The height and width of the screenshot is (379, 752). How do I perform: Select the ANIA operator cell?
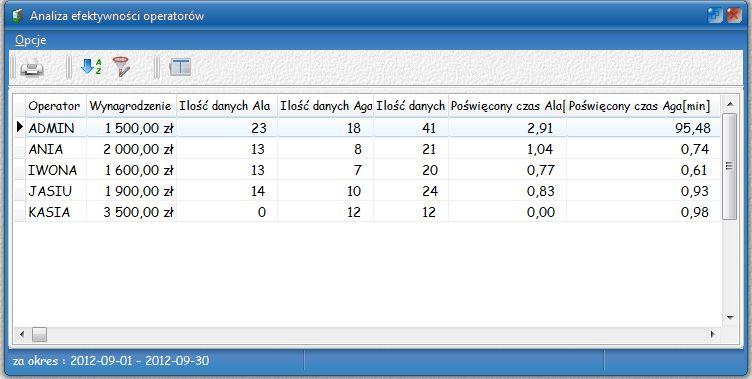(56, 149)
